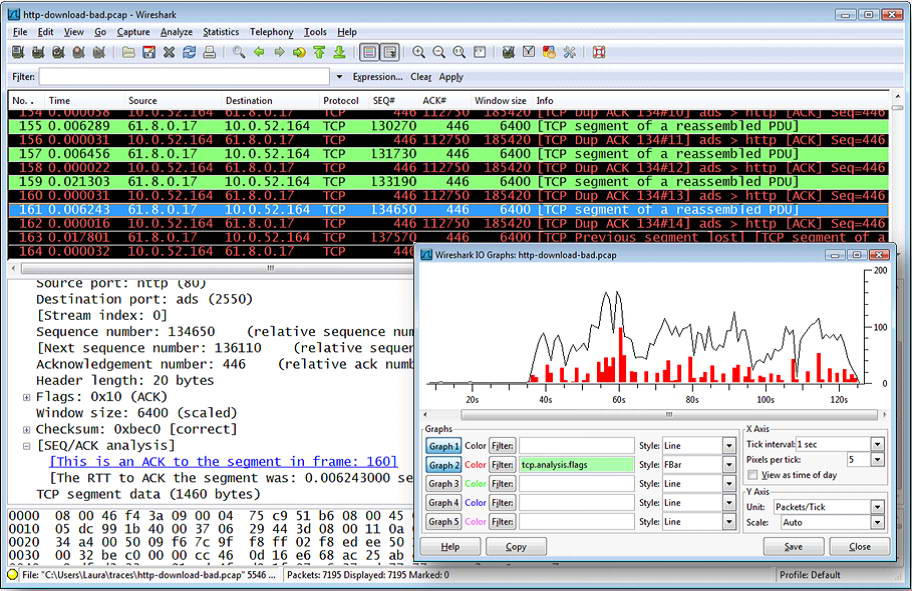Expand the Flags: 0x10 (ACK) tree node

(x=27, y=397)
